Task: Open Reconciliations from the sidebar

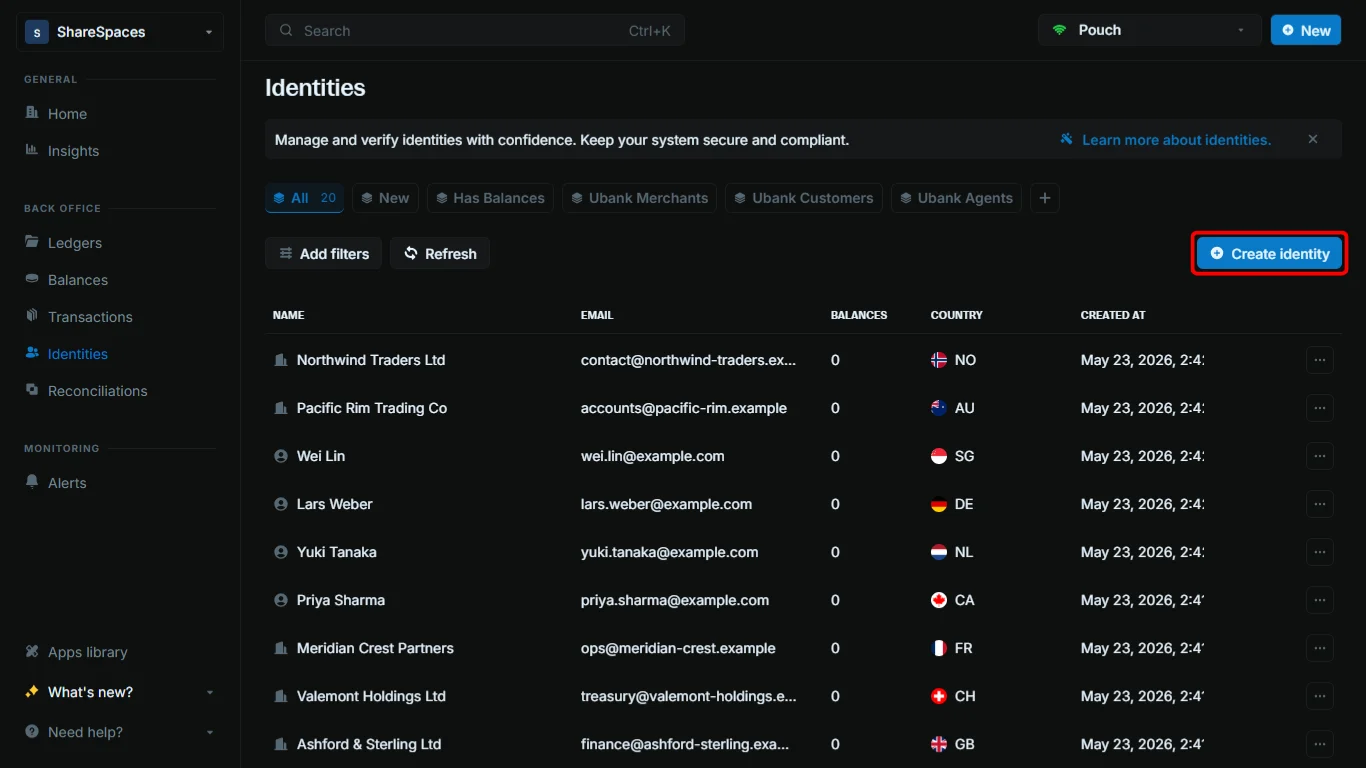Action: [97, 391]
